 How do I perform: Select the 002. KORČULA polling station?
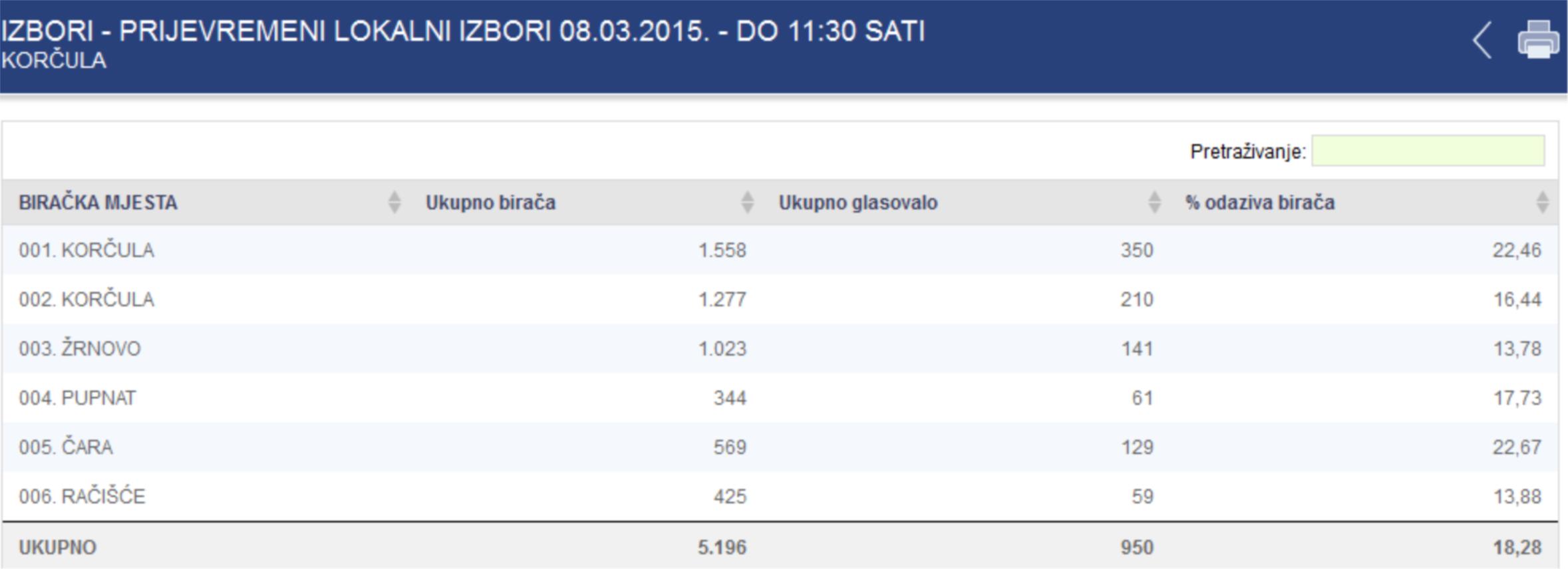pyautogui.click(x=86, y=300)
